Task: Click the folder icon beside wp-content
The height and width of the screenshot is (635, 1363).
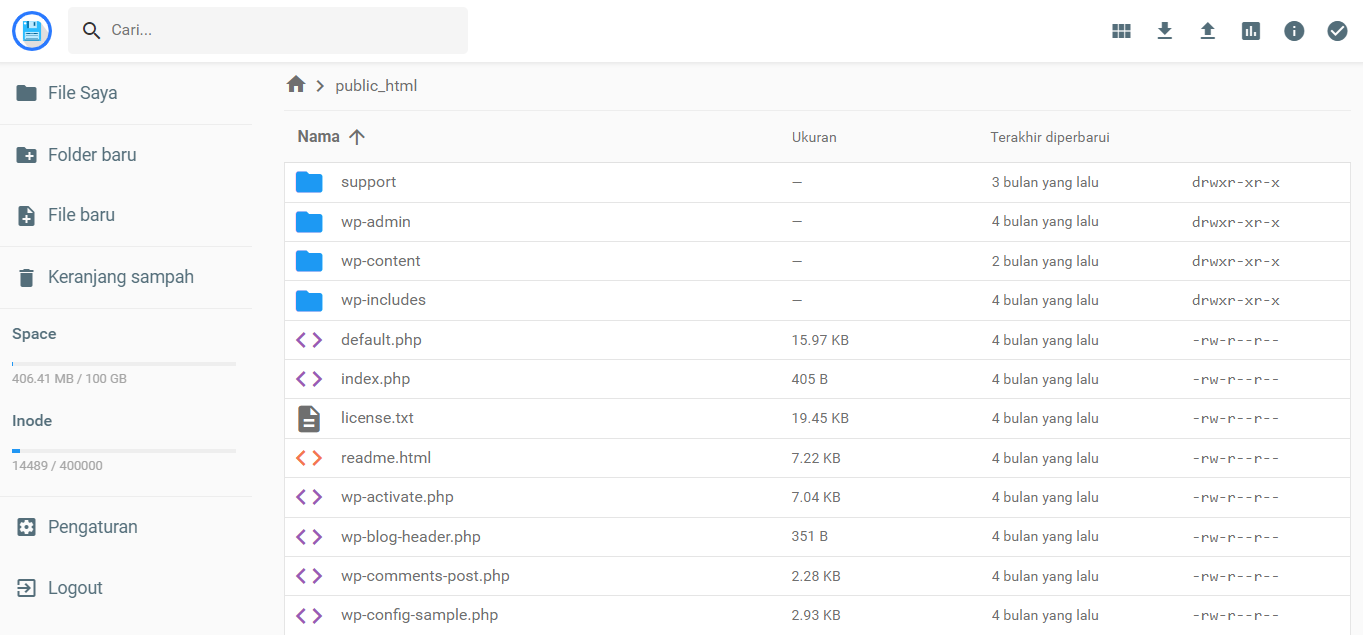Action: (309, 260)
